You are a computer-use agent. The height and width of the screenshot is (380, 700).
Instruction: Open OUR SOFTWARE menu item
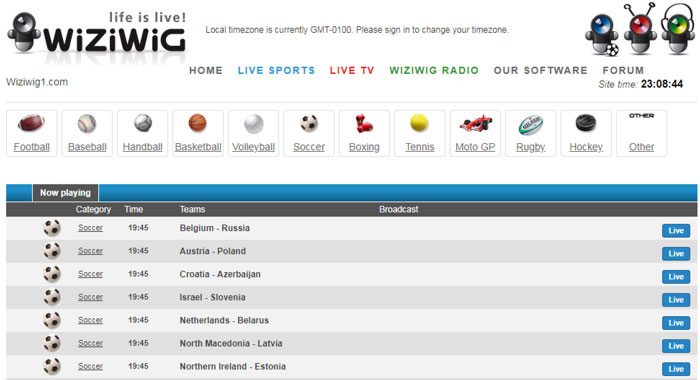tap(540, 71)
